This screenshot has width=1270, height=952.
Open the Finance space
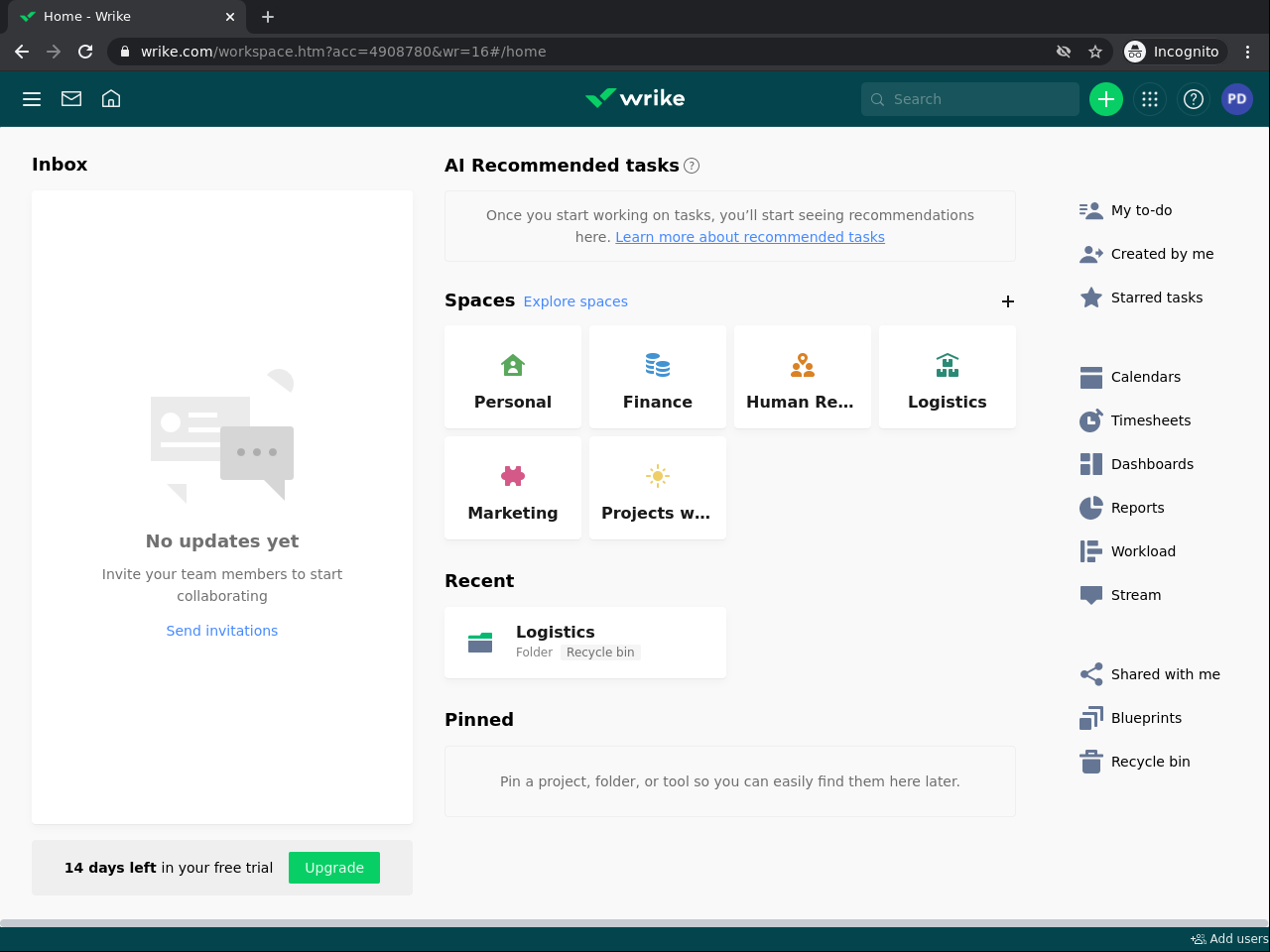(x=658, y=377)
